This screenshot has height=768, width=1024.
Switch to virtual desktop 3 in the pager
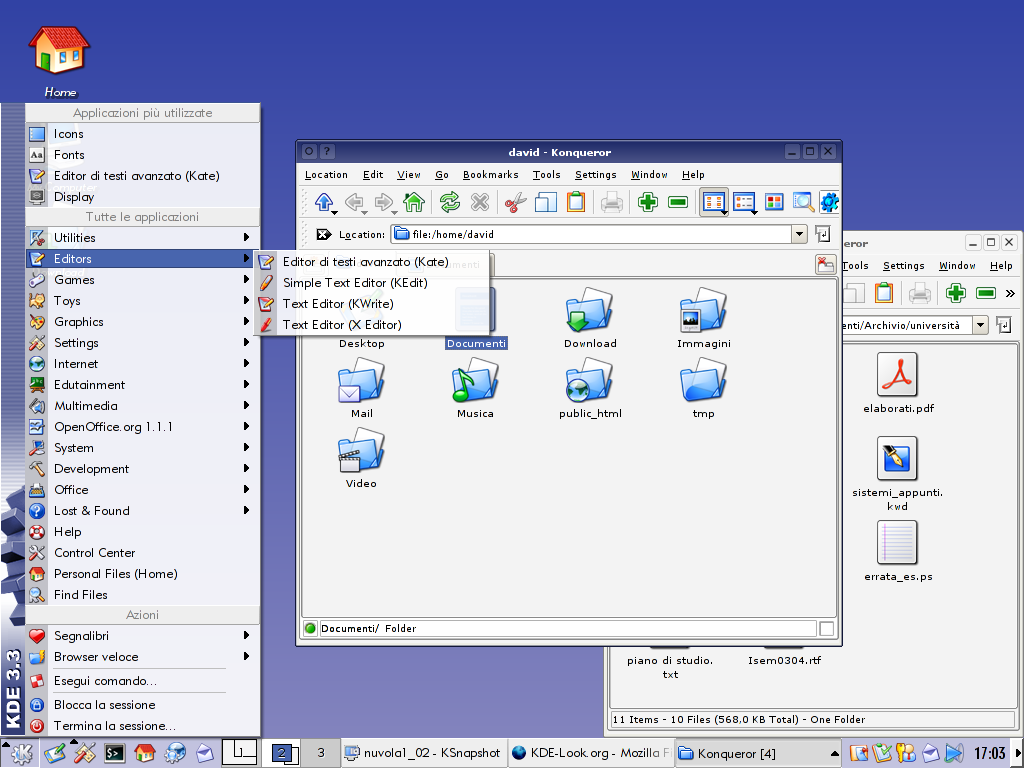coord(320,753)
